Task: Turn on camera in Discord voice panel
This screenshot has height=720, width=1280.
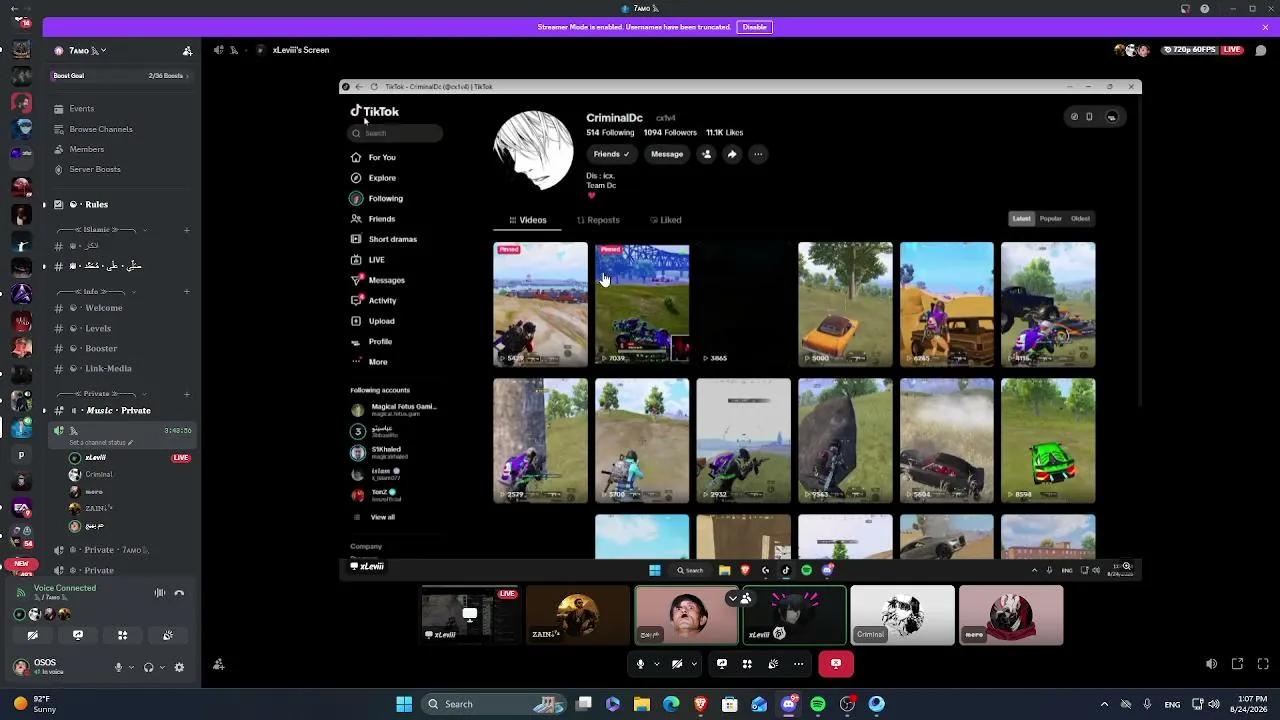Action: pyautogui.click(x=33, y=635)
